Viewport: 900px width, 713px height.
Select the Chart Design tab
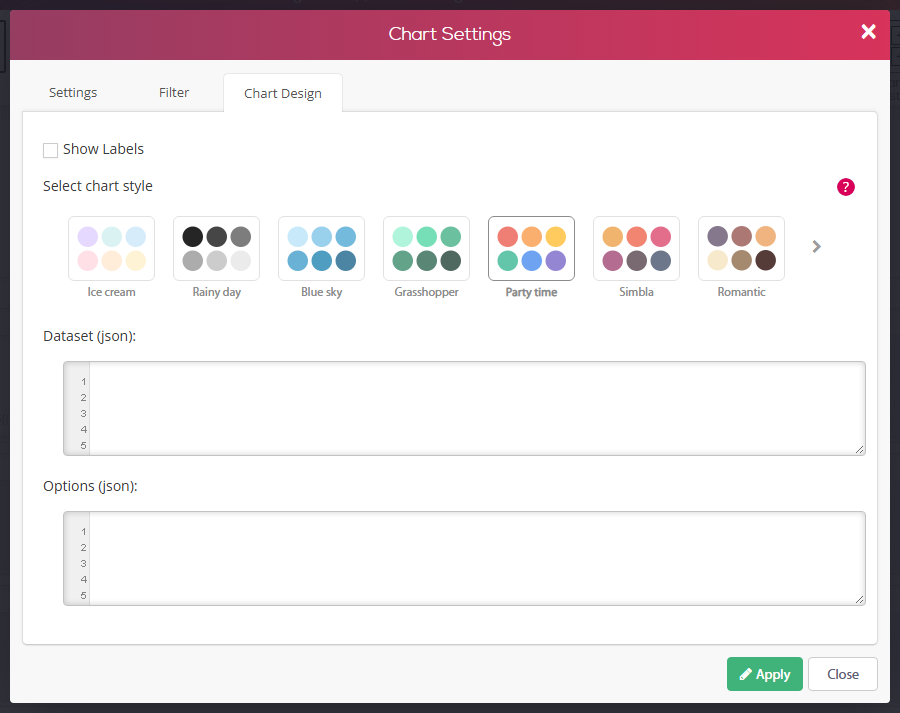[283, 93]
